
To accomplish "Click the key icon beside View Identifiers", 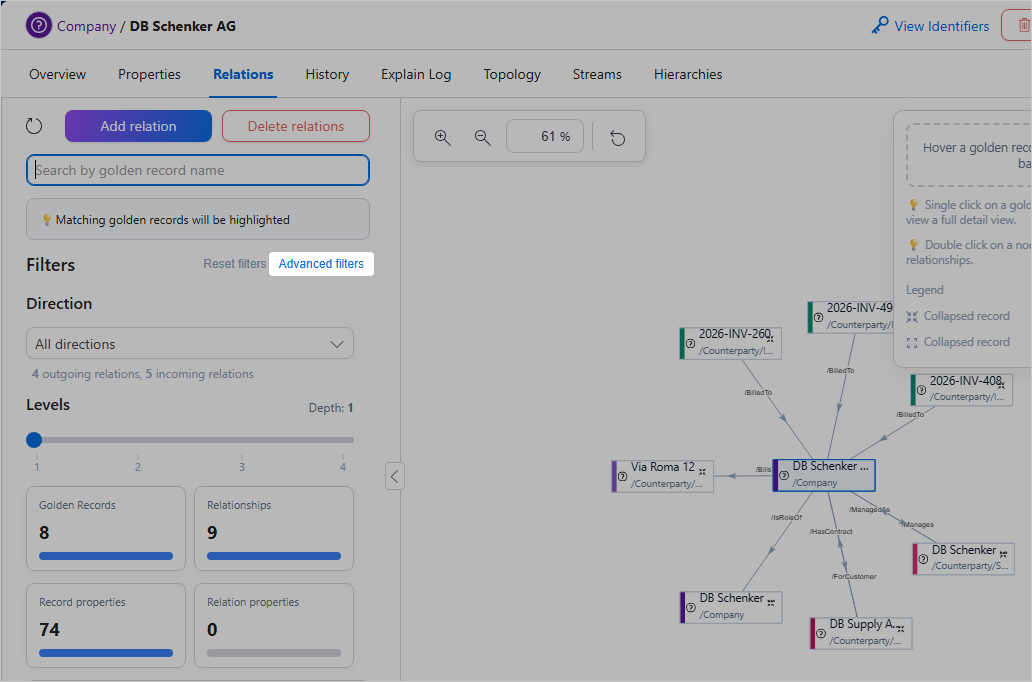I will pos(879,26).
